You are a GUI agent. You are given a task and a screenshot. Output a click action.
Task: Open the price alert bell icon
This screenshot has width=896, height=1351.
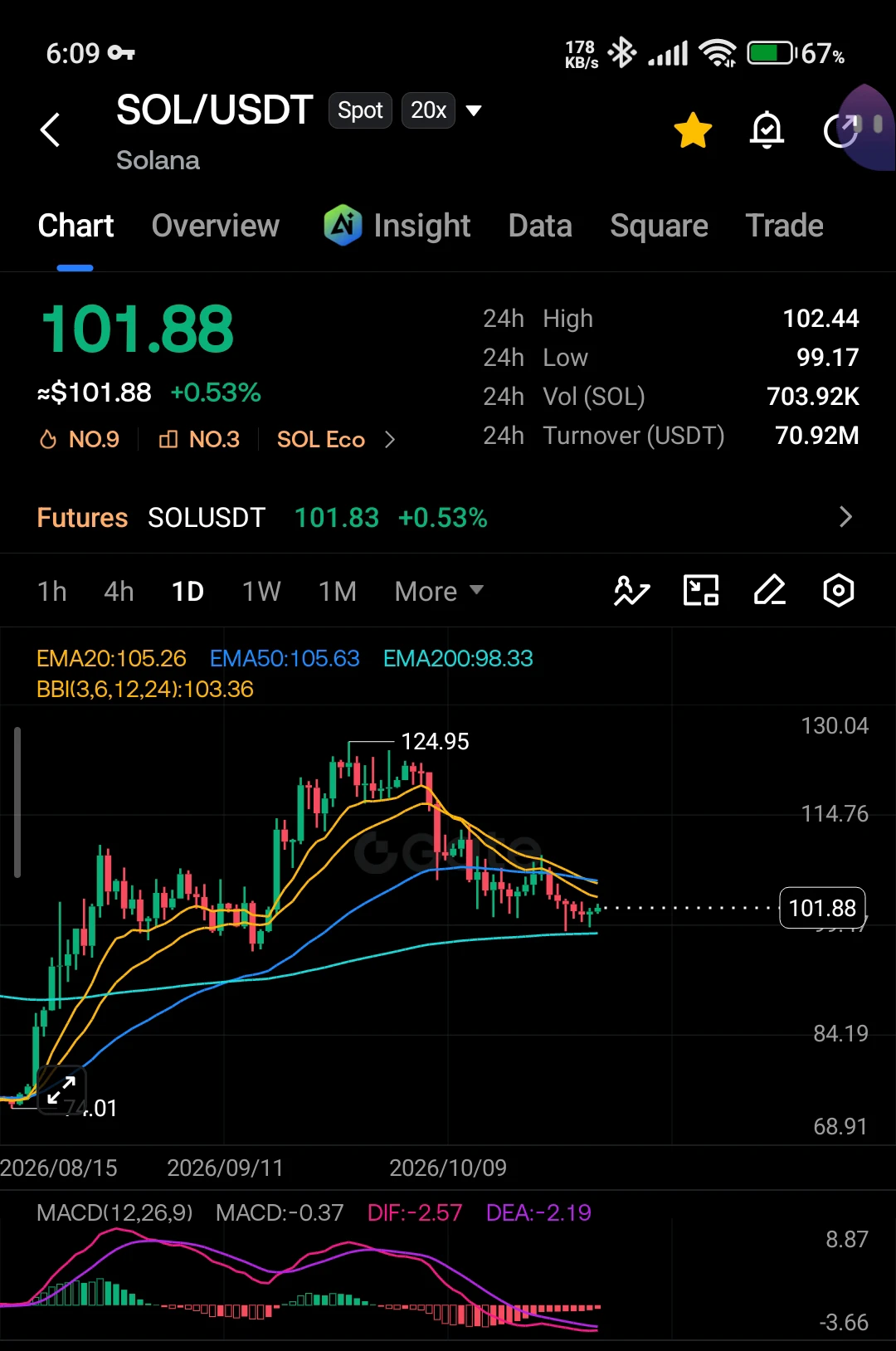pos(767,130)
